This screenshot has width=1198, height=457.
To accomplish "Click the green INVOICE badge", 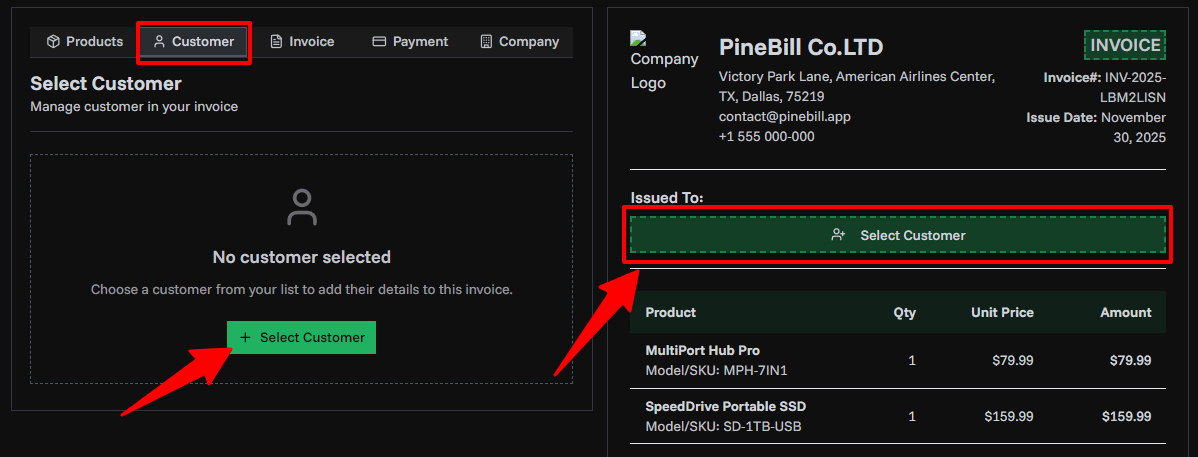I will click(x=1125, y=45).
